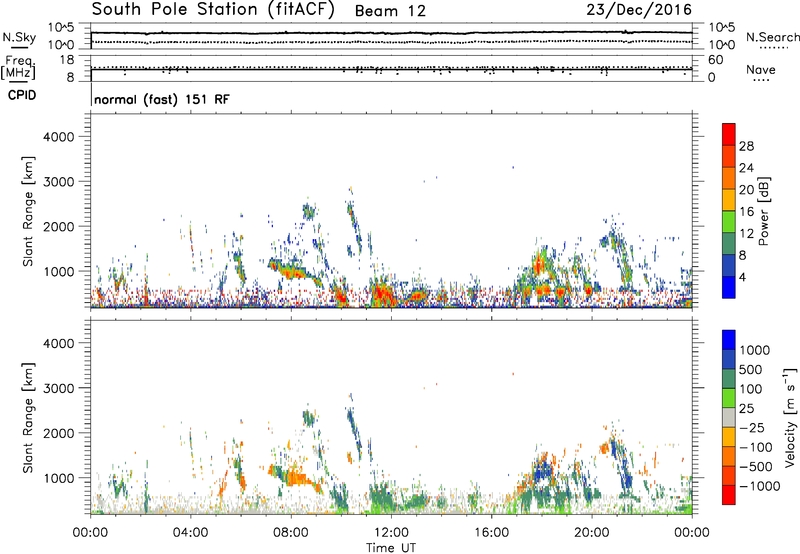Click the 'N.Search' legend label
The height and width of the screenshot is (554, 800).
pos(772,37)
